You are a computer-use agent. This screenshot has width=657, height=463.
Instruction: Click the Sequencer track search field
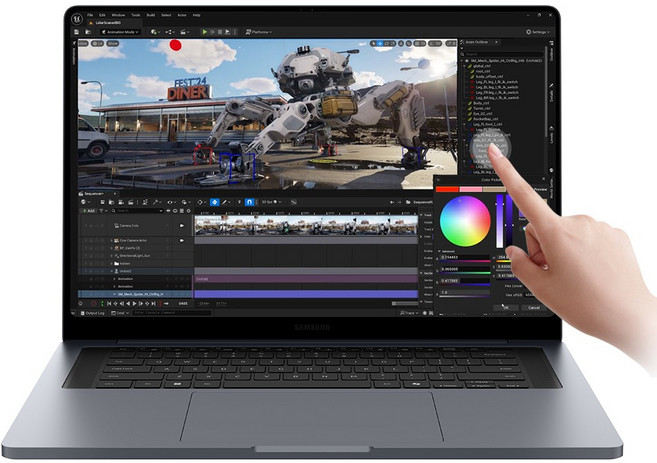pyautogui.click(x=137, y=211)
